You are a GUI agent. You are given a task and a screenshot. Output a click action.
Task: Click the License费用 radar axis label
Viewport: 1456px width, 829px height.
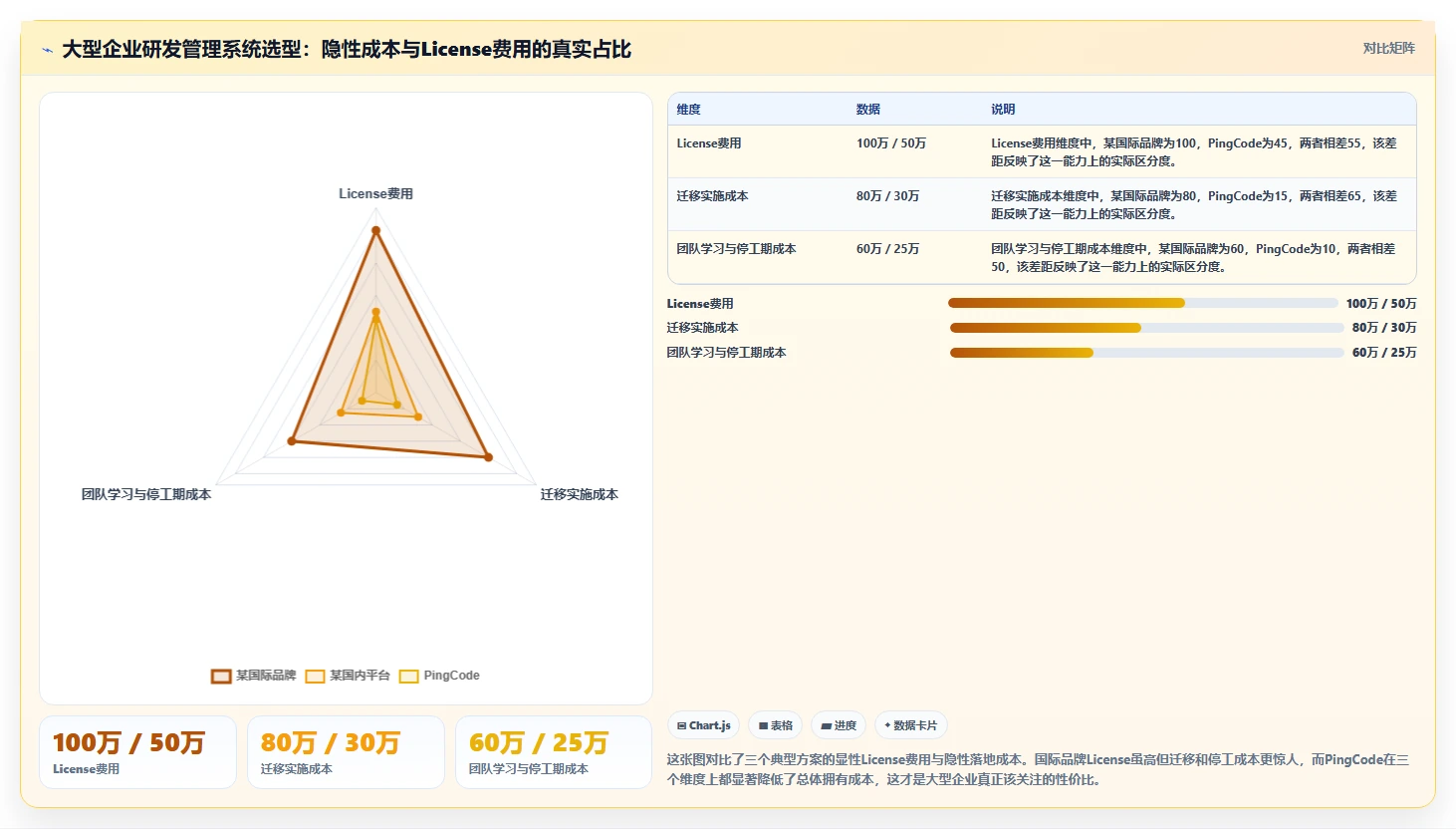point(375,194)
